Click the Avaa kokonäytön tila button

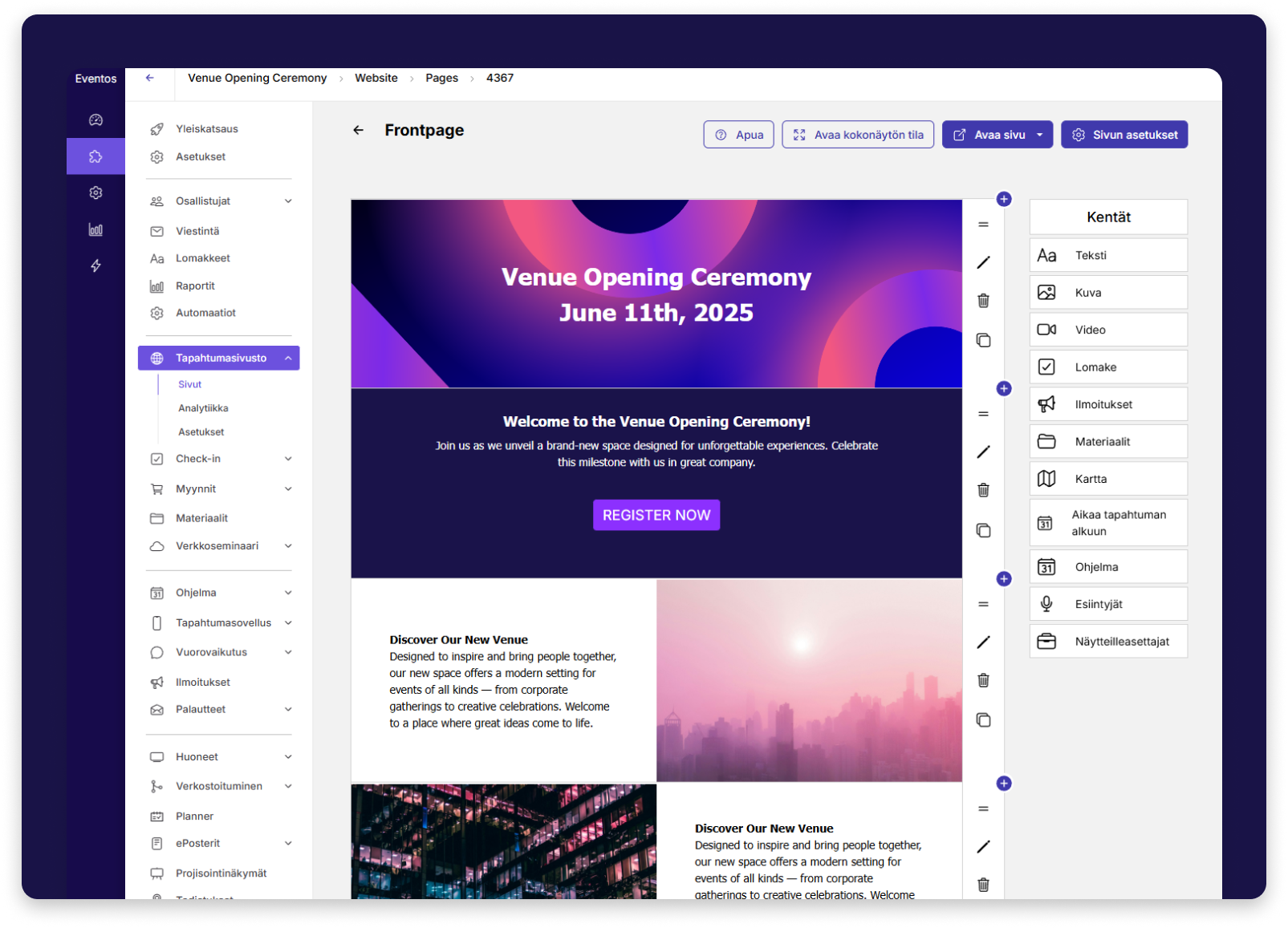tap(857, 135)
